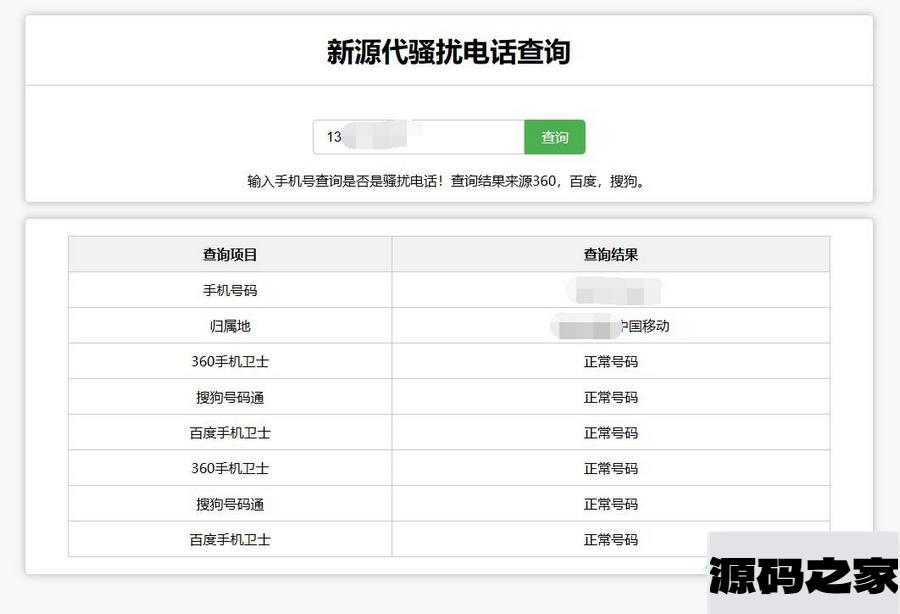Click the 查询项目 column header

(230, 254)
